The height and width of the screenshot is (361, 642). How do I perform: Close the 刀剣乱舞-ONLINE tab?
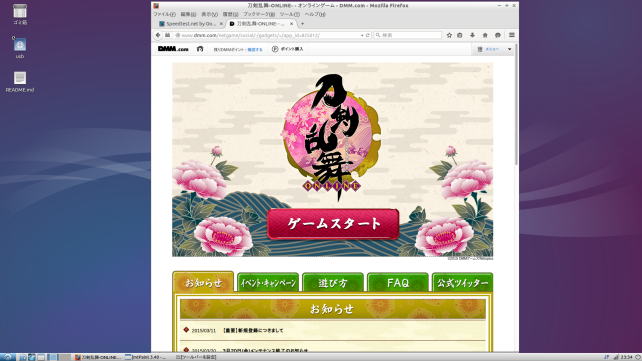coord(292,24)
